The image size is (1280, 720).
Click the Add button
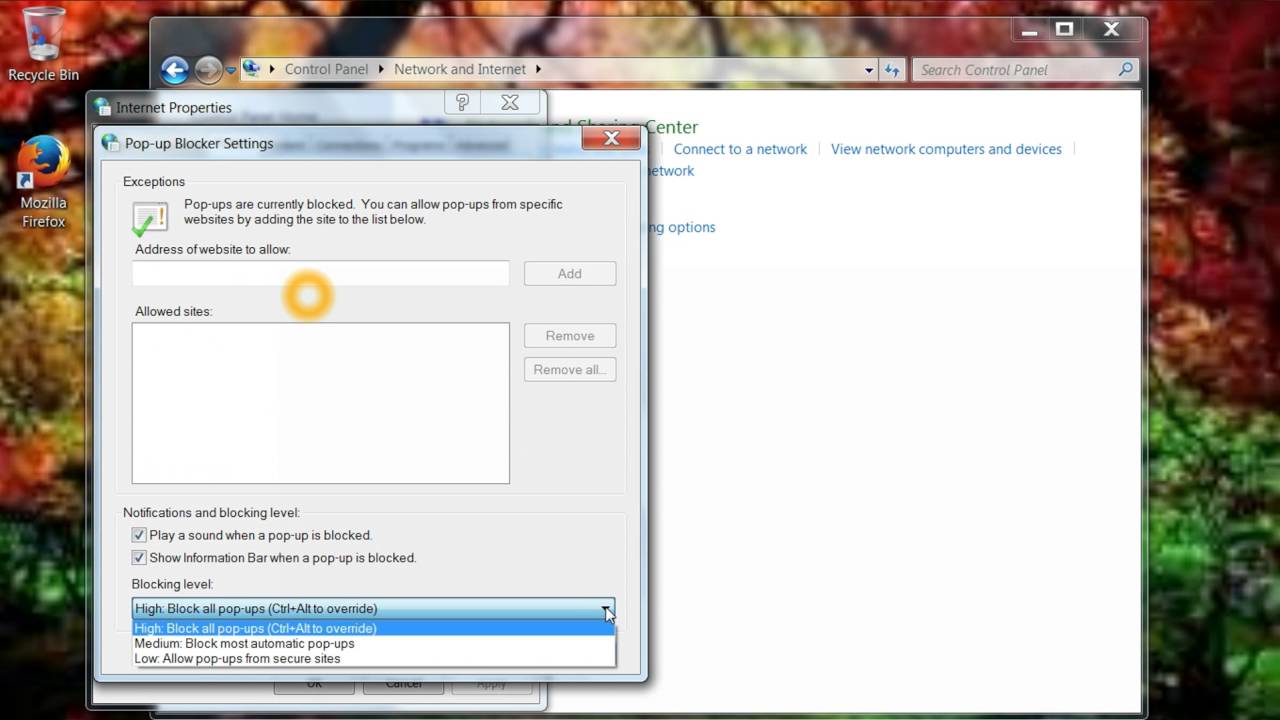569,273
